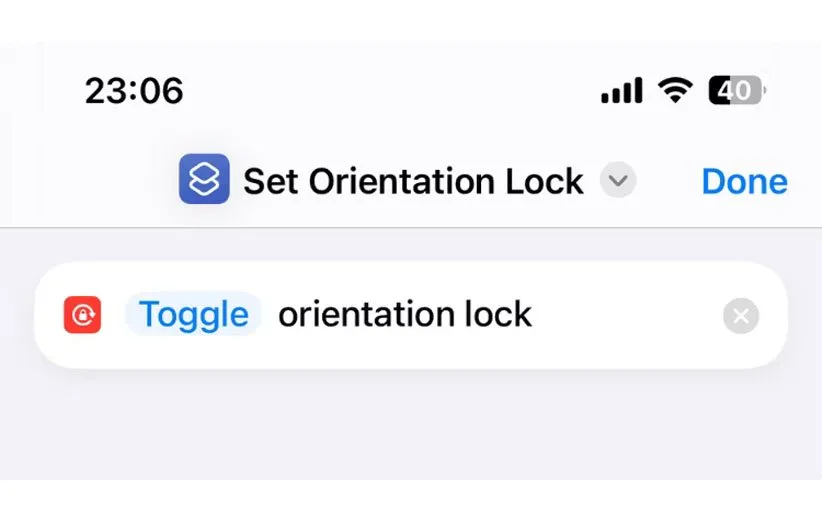
Task: Tap the 23:06 clock in status bar
Action: [x=134, y=91]
